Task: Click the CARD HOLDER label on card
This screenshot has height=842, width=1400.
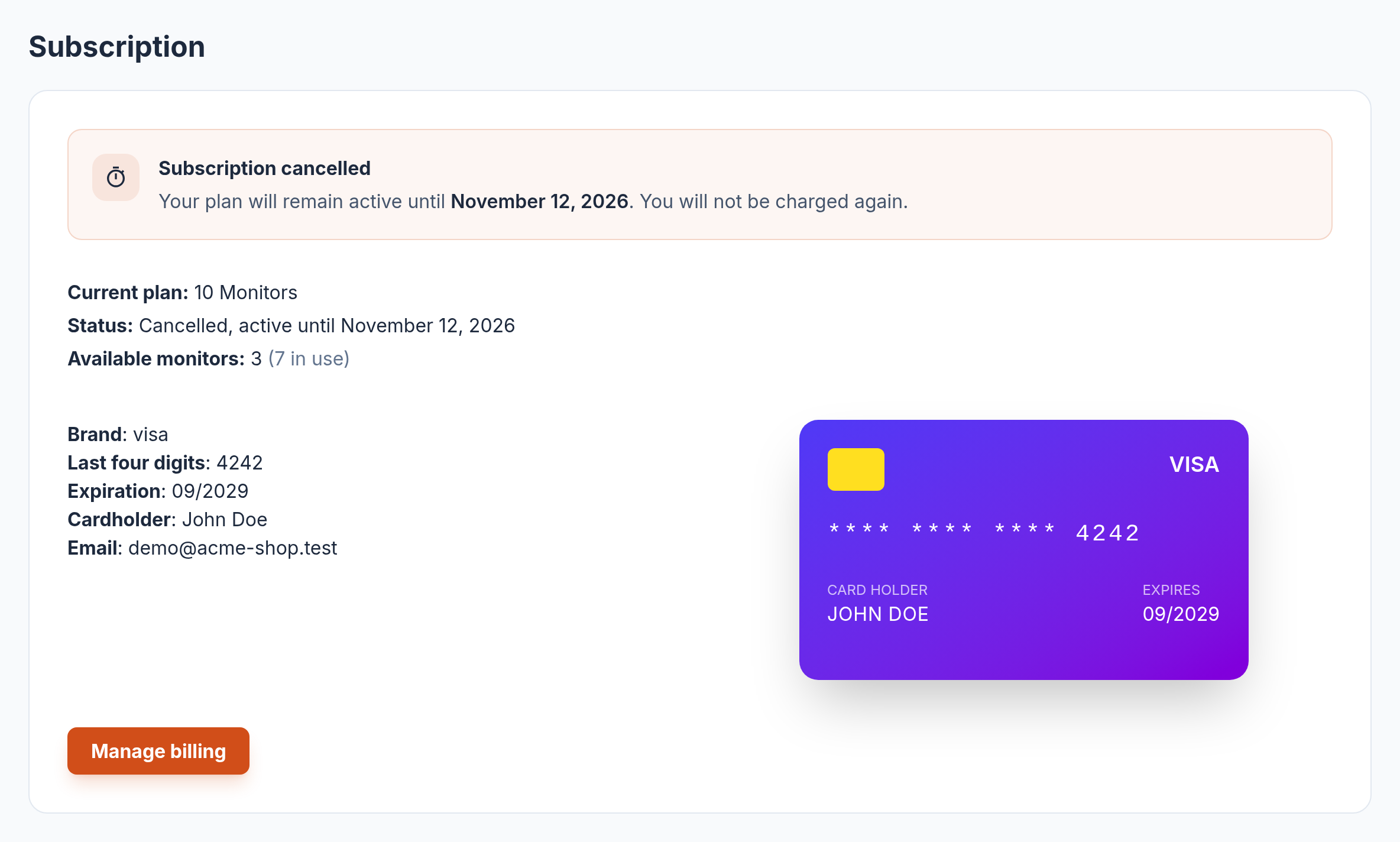Action: (x=877, y=590)
